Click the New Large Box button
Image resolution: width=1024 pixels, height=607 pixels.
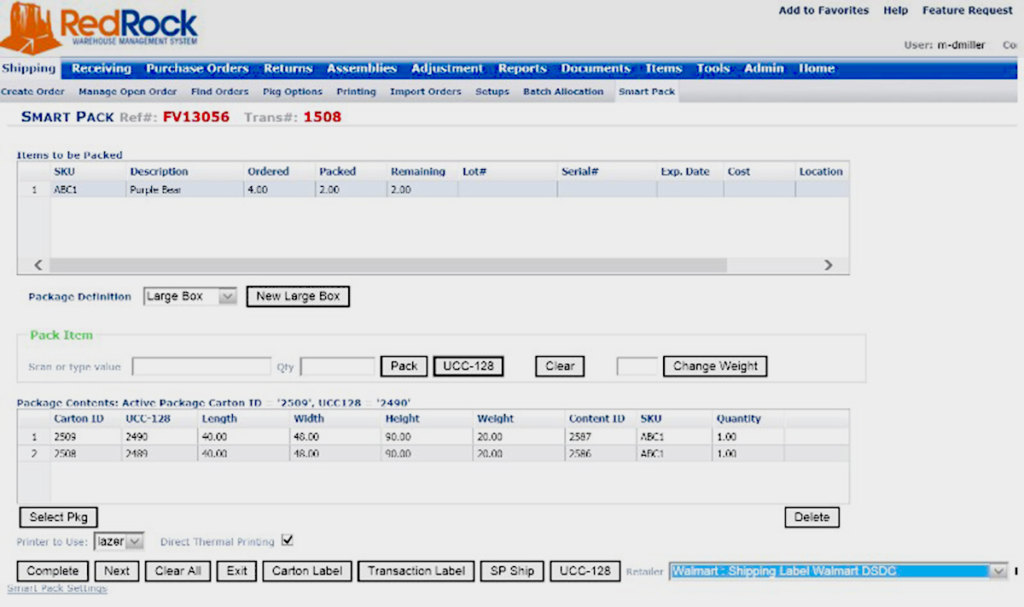coord(297,296)
